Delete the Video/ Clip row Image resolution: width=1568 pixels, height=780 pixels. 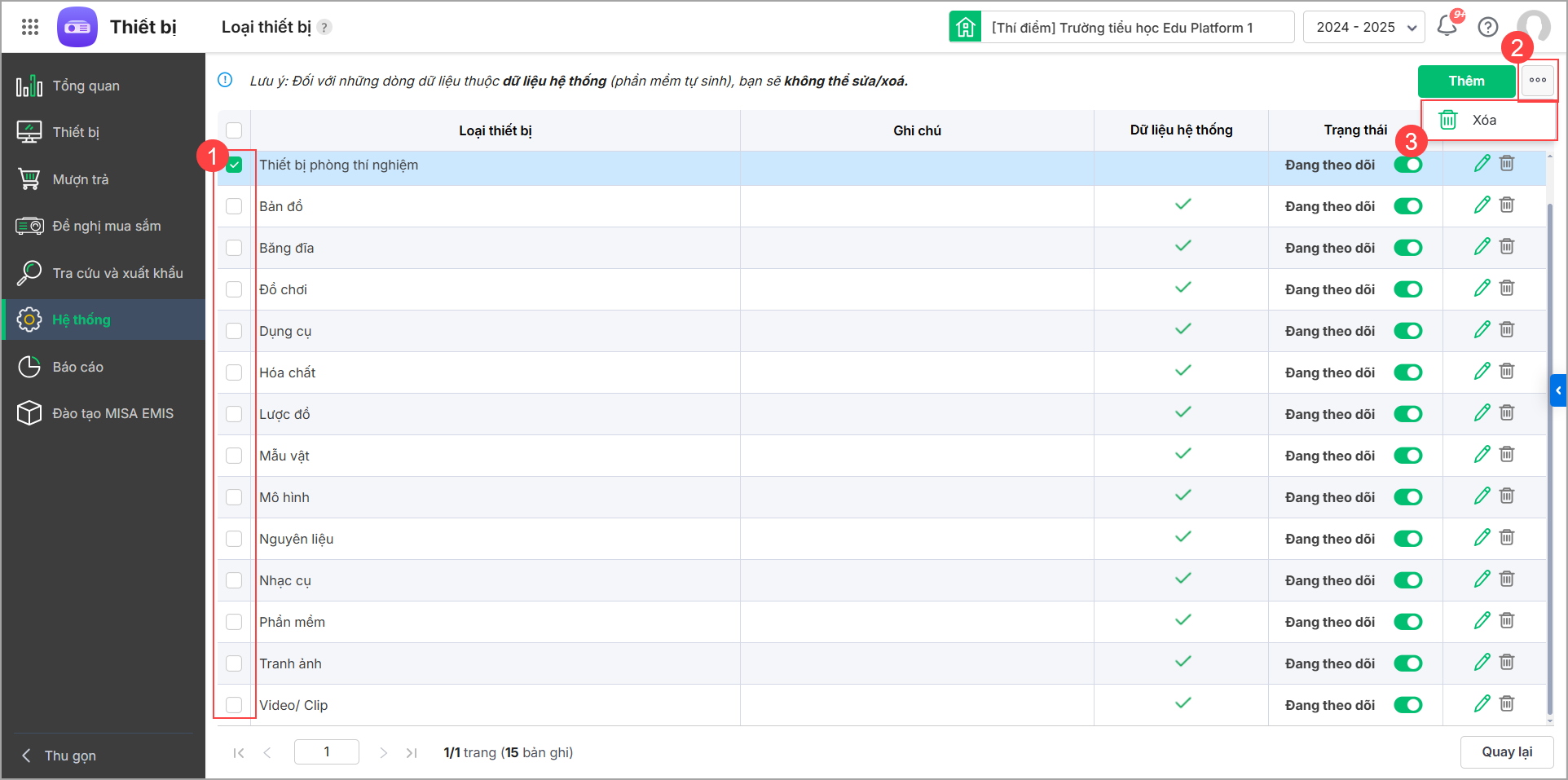tap(1507, 704)
